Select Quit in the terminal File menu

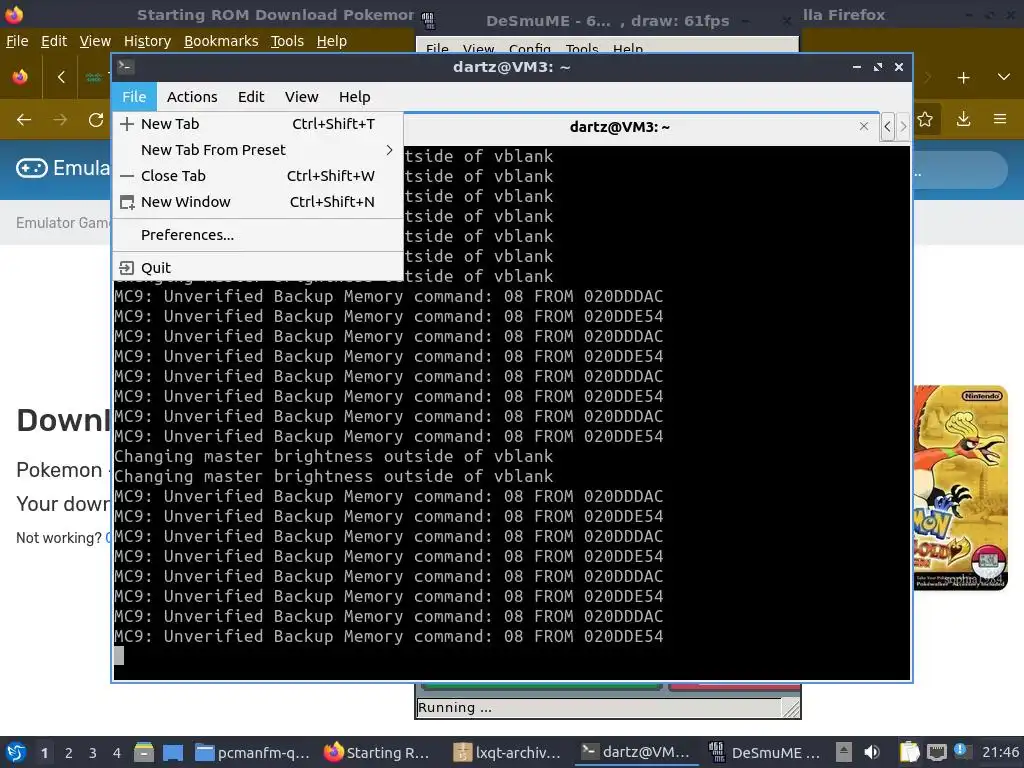(x=258, y=268)
